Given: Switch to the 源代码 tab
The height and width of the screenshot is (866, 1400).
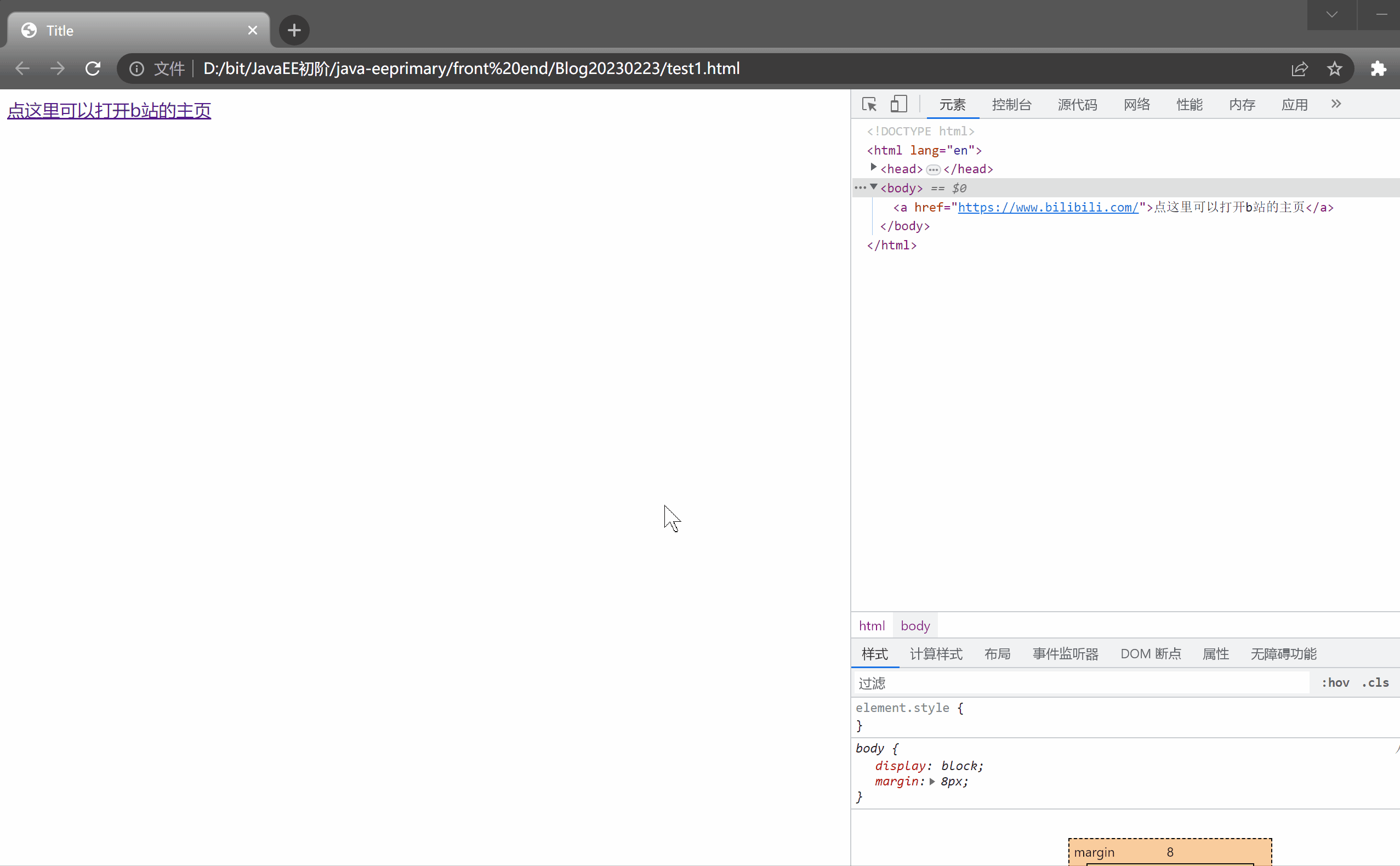Looking at the screenshot, I should tap(1078, 105).
